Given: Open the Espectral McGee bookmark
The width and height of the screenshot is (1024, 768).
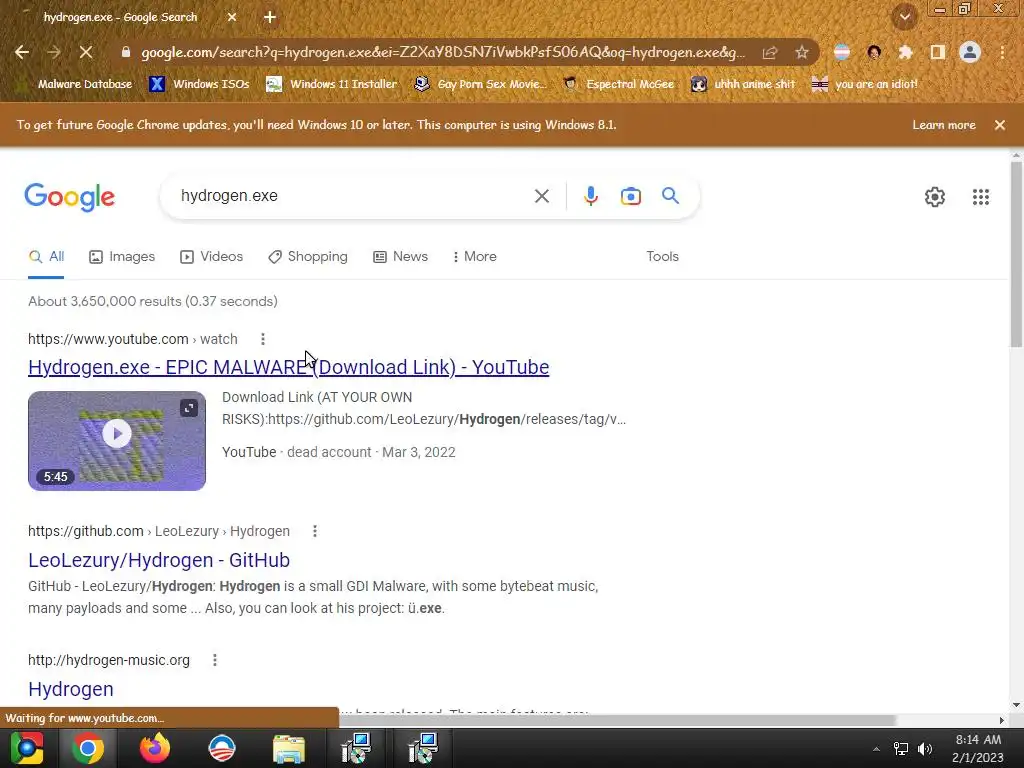Looking at the screenshot, I should coord(618,84).
